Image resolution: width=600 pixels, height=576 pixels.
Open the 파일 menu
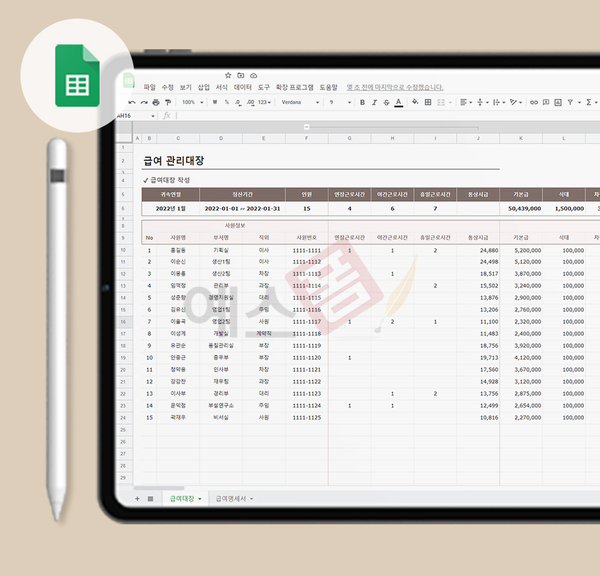coord(150,87)
